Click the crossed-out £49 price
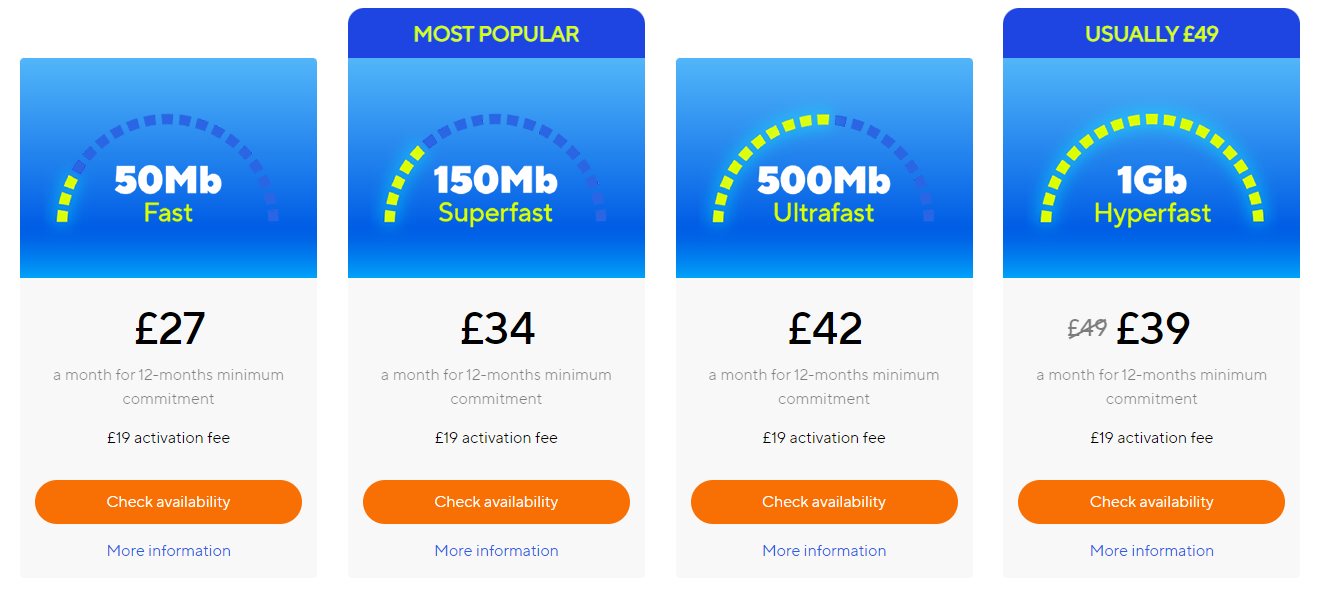The height and width of the screenshot is (594, 1317). [x=1087, y=328]
